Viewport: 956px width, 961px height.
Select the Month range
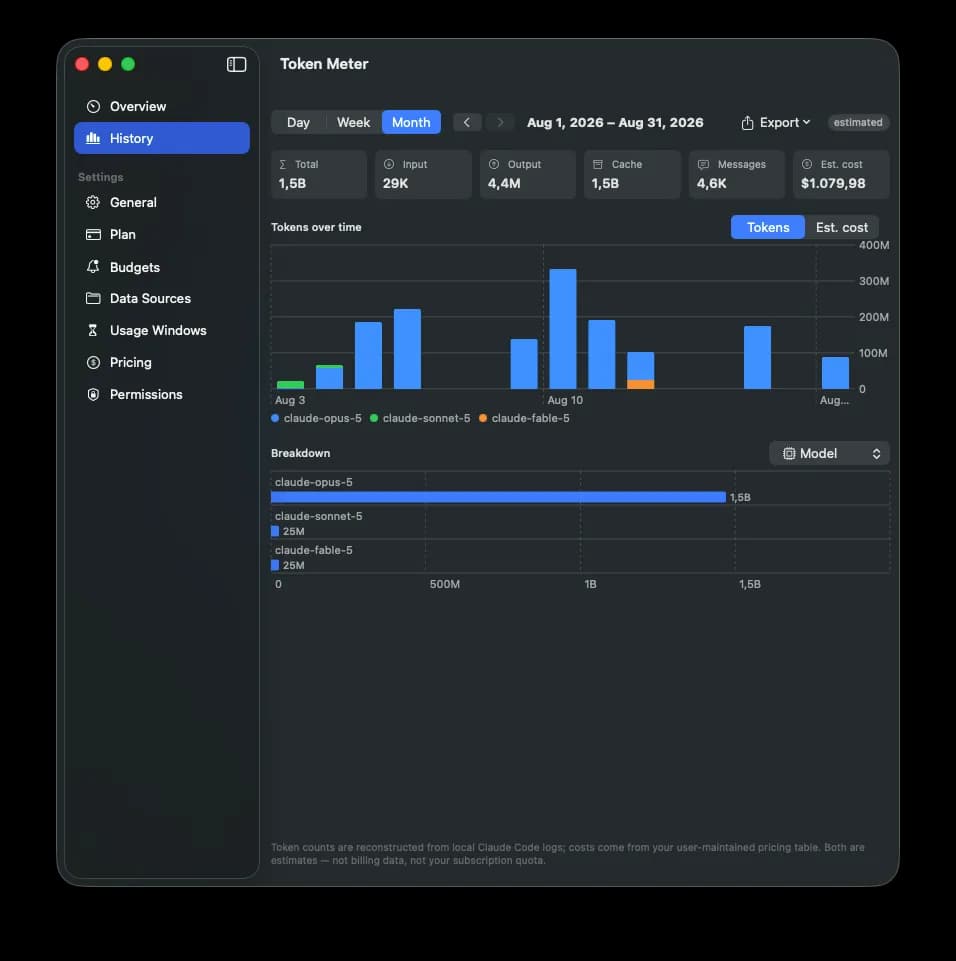tap(411, 123)
